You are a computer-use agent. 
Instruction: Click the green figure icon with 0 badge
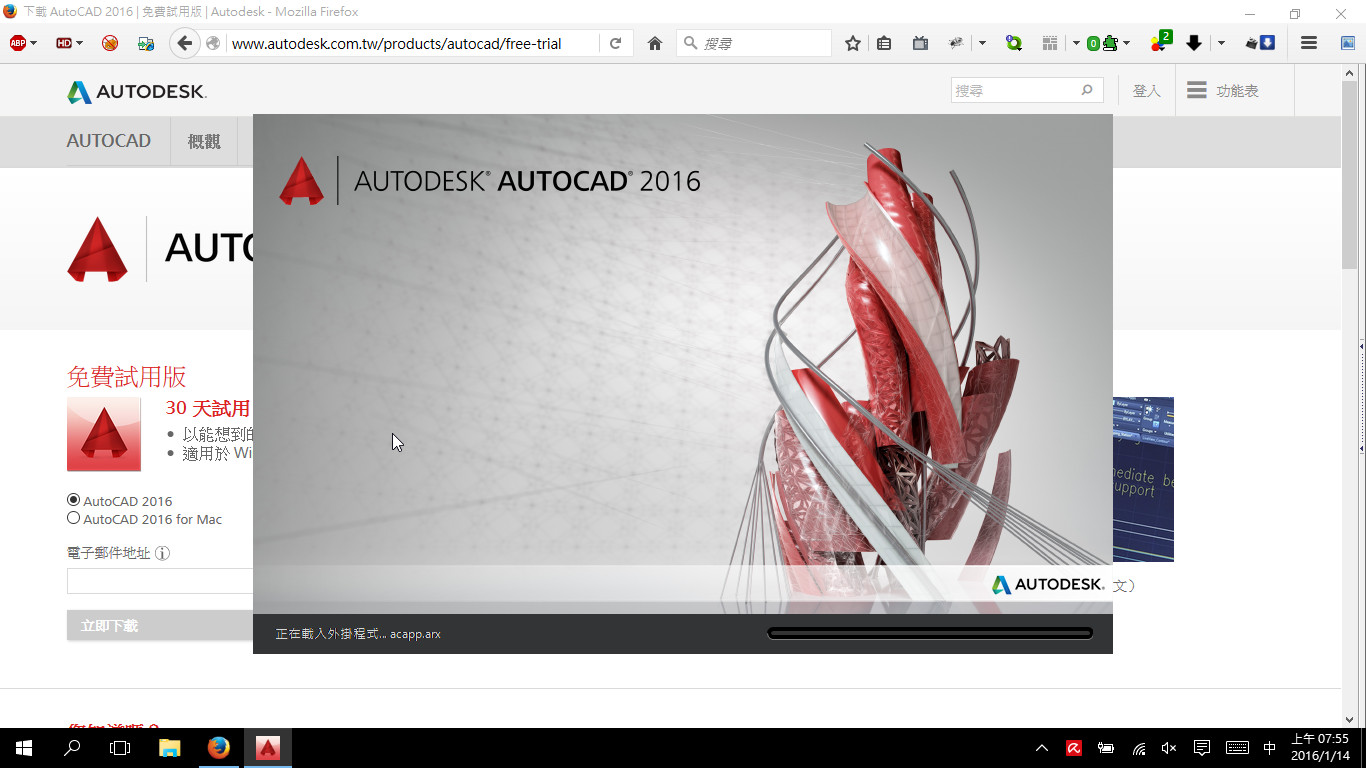[x=1102, y=43]
